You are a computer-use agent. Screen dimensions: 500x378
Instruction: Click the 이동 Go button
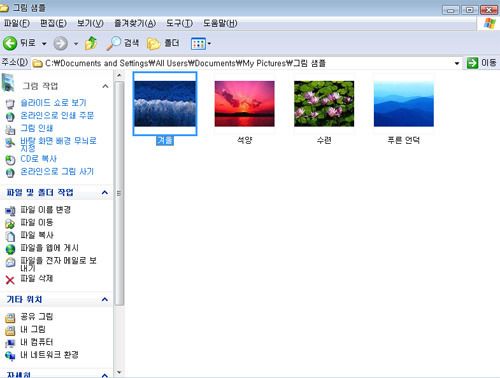[x=482, y=63]
